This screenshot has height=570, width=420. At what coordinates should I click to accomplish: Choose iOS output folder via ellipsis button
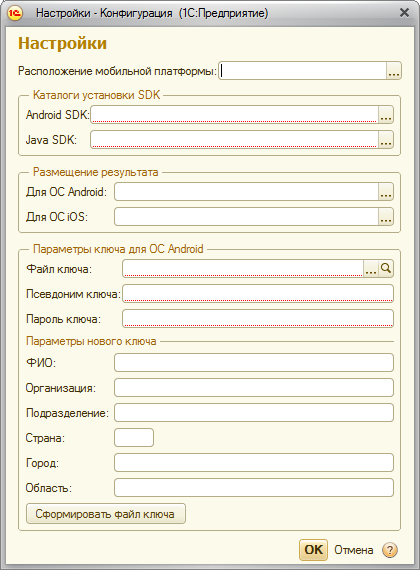386,217
